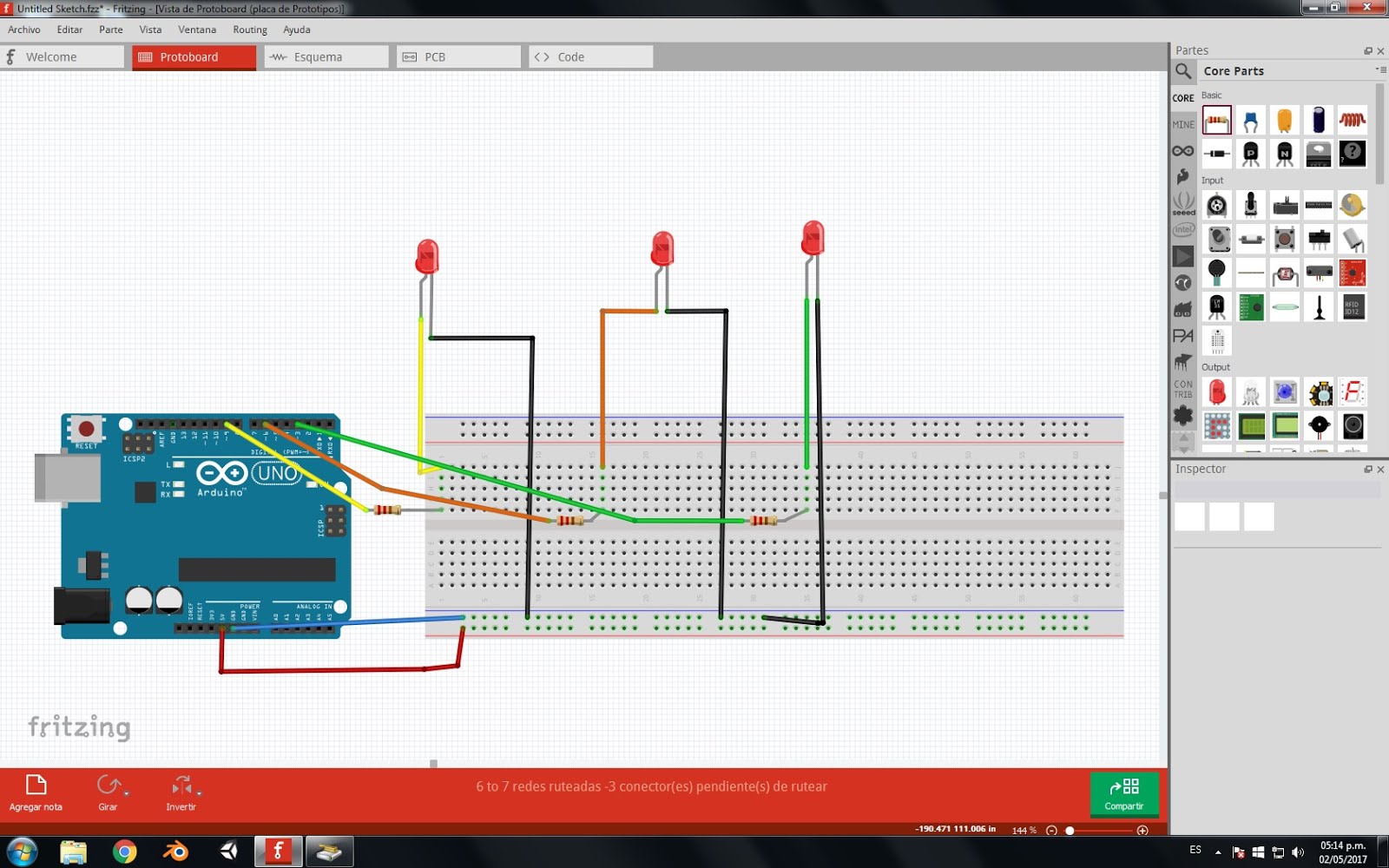Choose the RFID ID12 part
This screenshot has width=1389, height=868.
(1353, 307)
